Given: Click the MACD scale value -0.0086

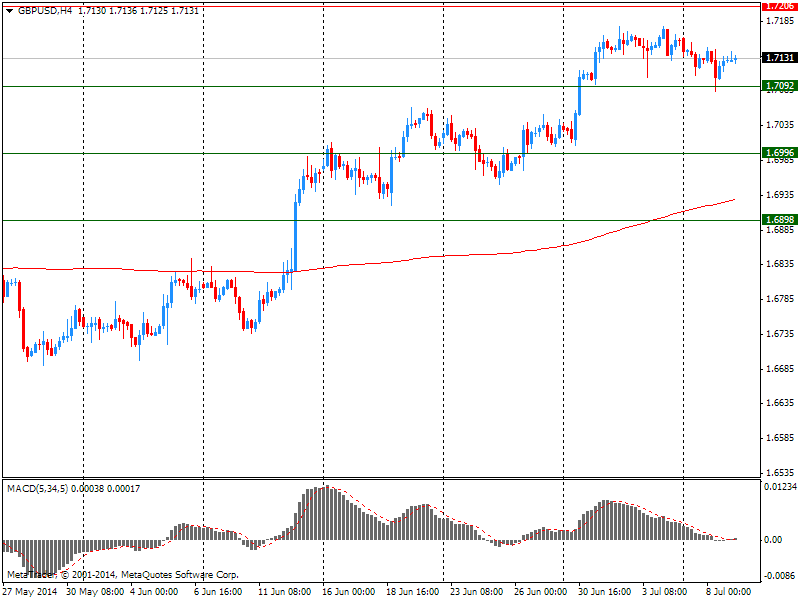Looking at the screenshot, I should [x=780, y=576].
